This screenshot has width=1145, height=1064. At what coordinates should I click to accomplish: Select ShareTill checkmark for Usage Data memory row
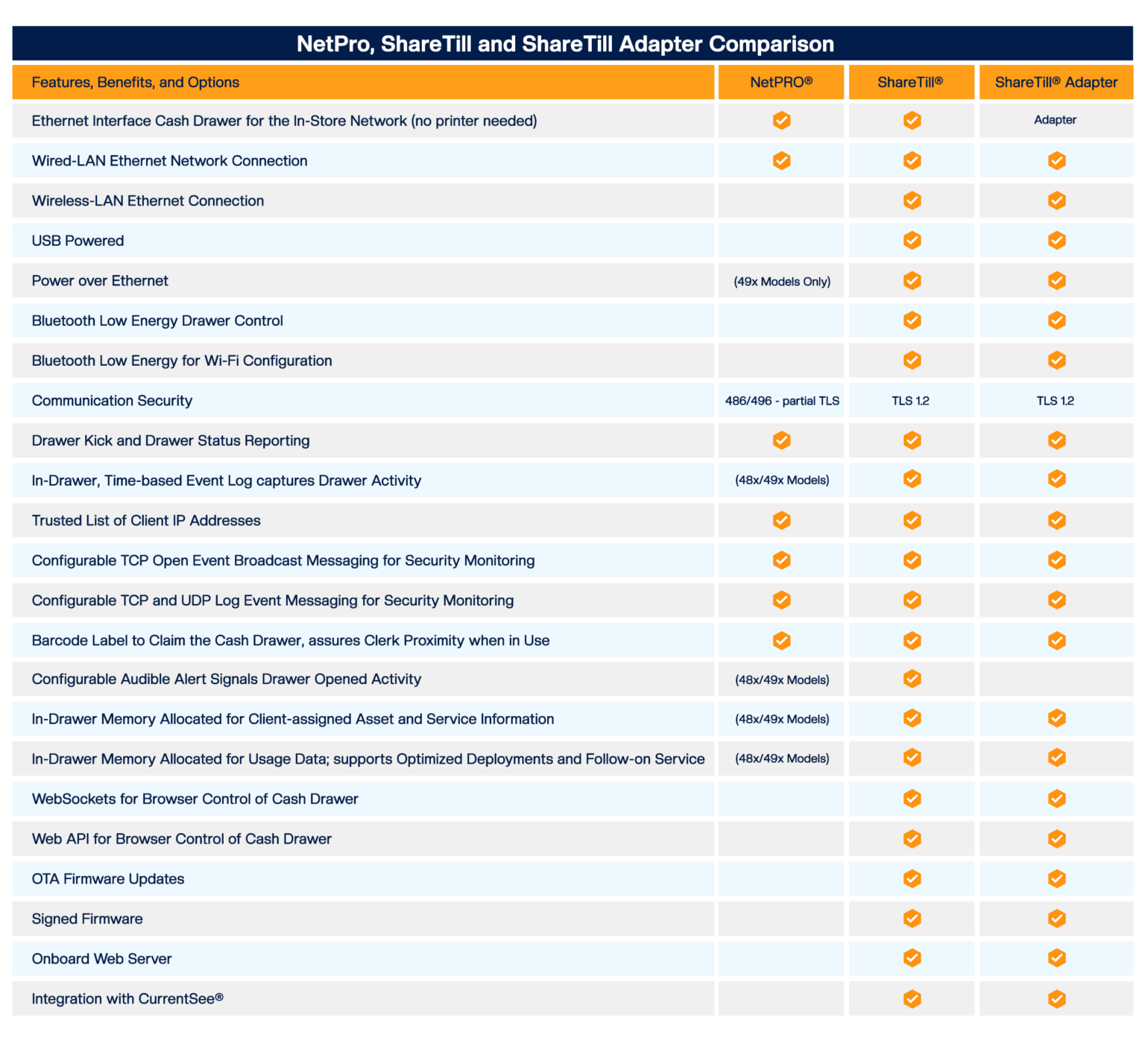[912, 758]
